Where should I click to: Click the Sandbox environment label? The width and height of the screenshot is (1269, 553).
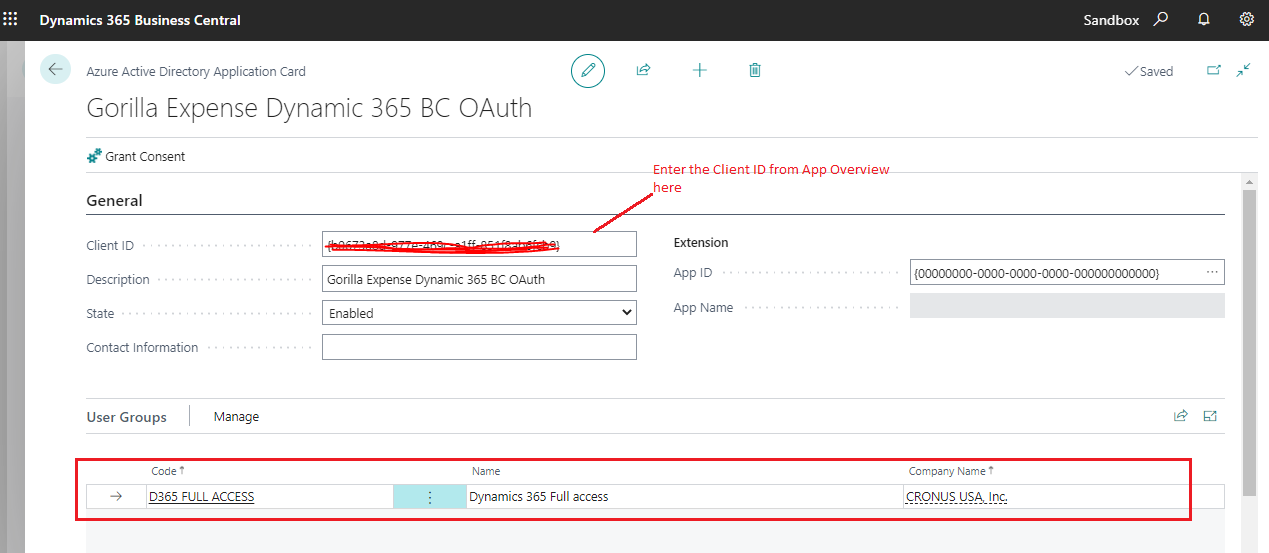point(1111,20)
